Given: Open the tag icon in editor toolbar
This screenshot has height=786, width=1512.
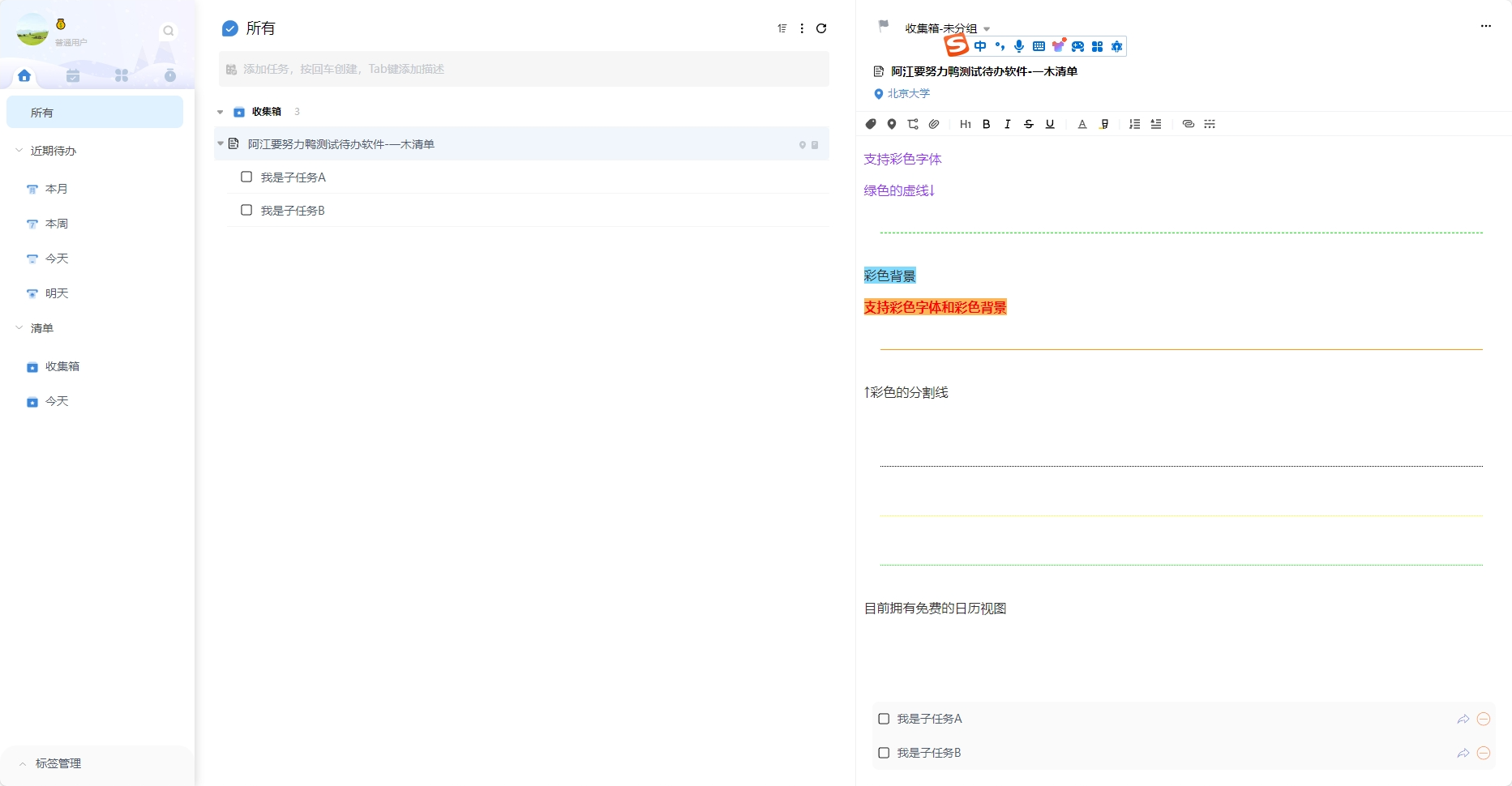Looking at the screenshot, I should click(871, 124).
